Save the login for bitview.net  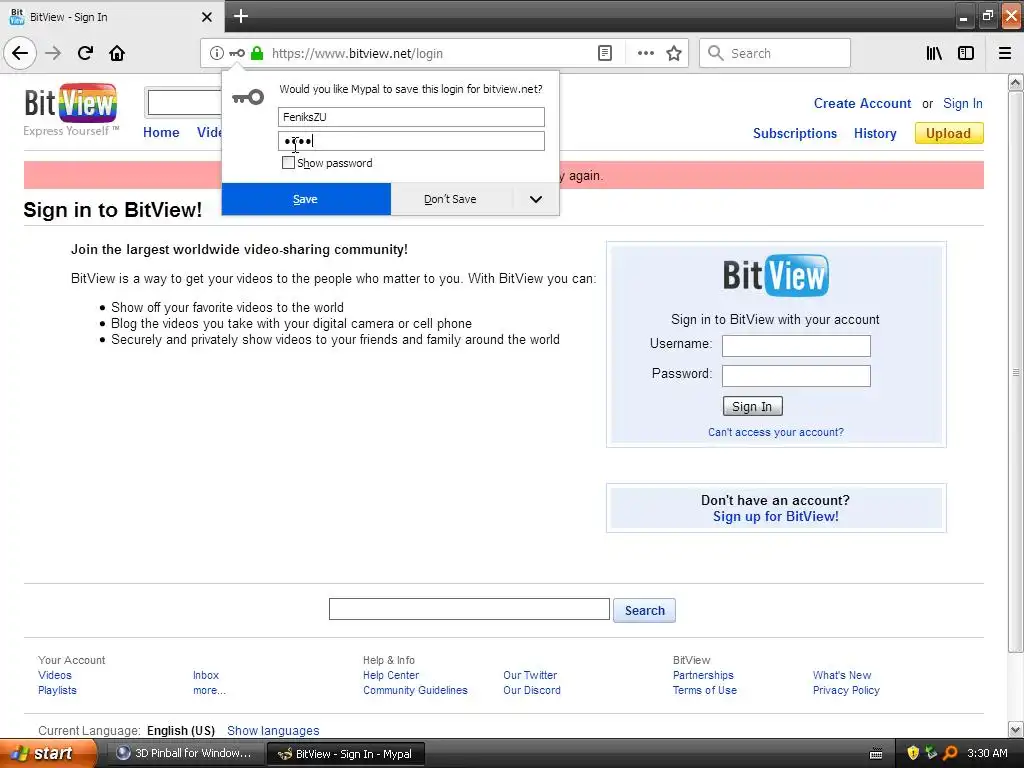click(306, 199)
